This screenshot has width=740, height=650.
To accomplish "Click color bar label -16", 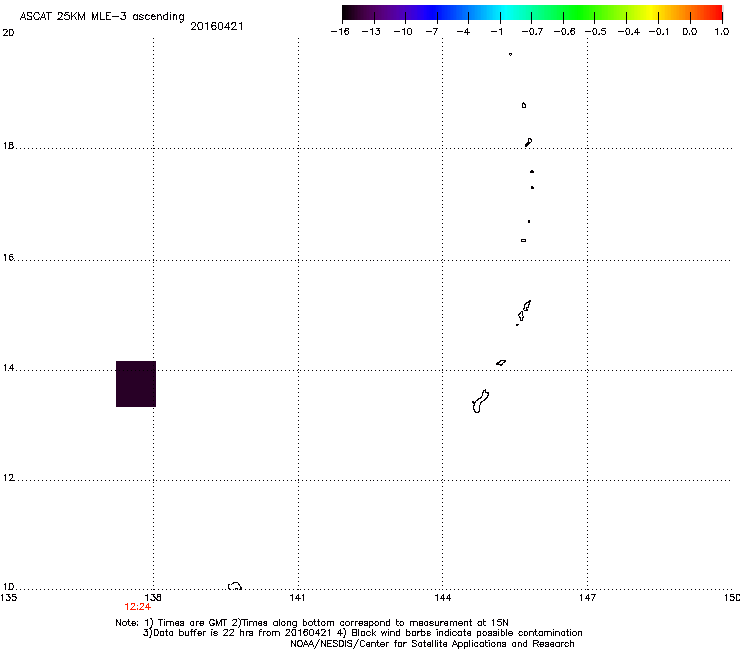I will tap(340, 32).
